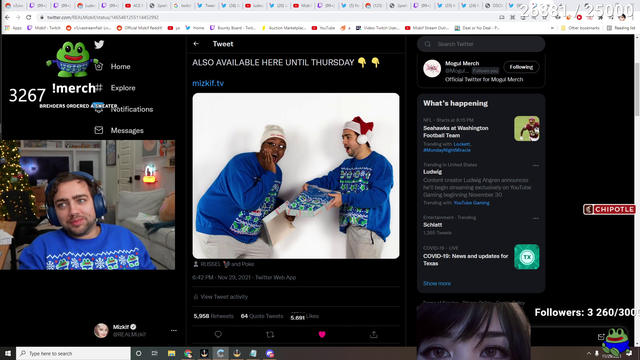Viewport: 640px width, 360px height.
Task: Click the share icon under the tweet
Action: 373,335
